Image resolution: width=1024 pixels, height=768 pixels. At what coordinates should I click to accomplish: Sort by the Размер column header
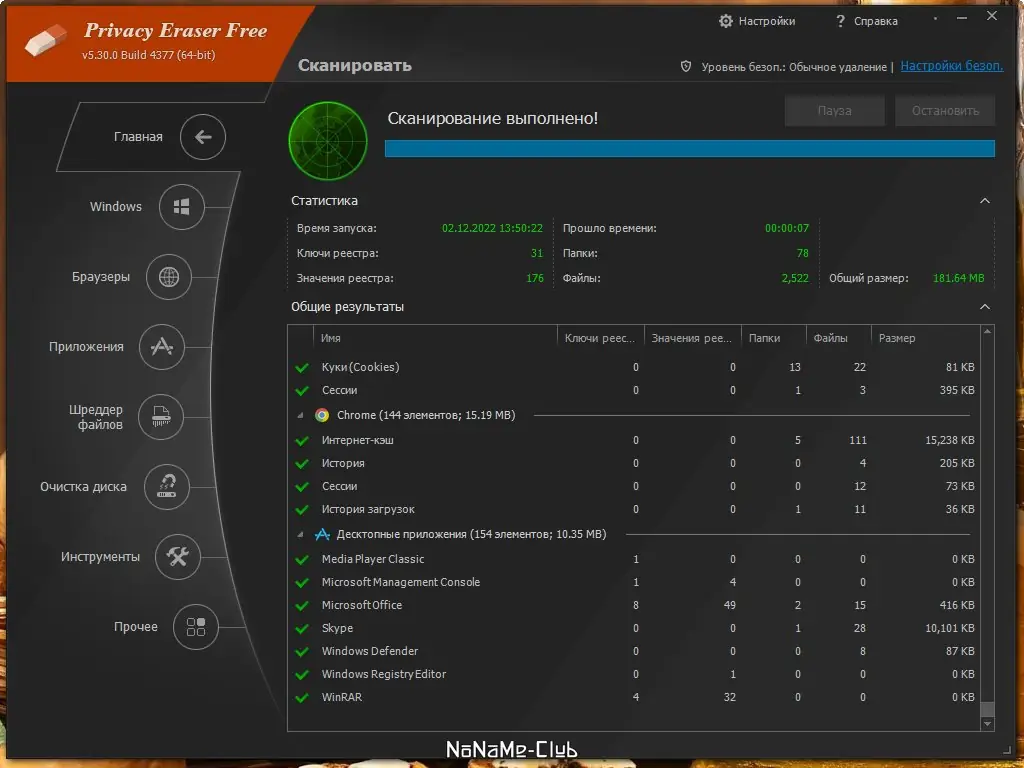[926, 338]
